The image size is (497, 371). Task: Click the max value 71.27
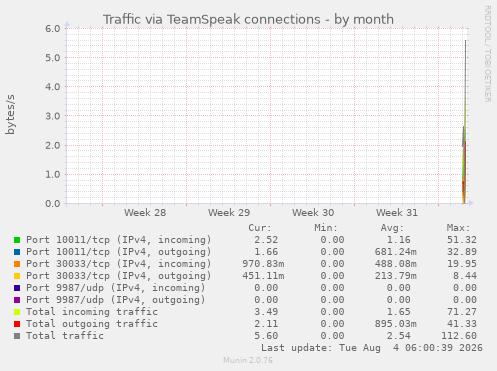(462, 312)
